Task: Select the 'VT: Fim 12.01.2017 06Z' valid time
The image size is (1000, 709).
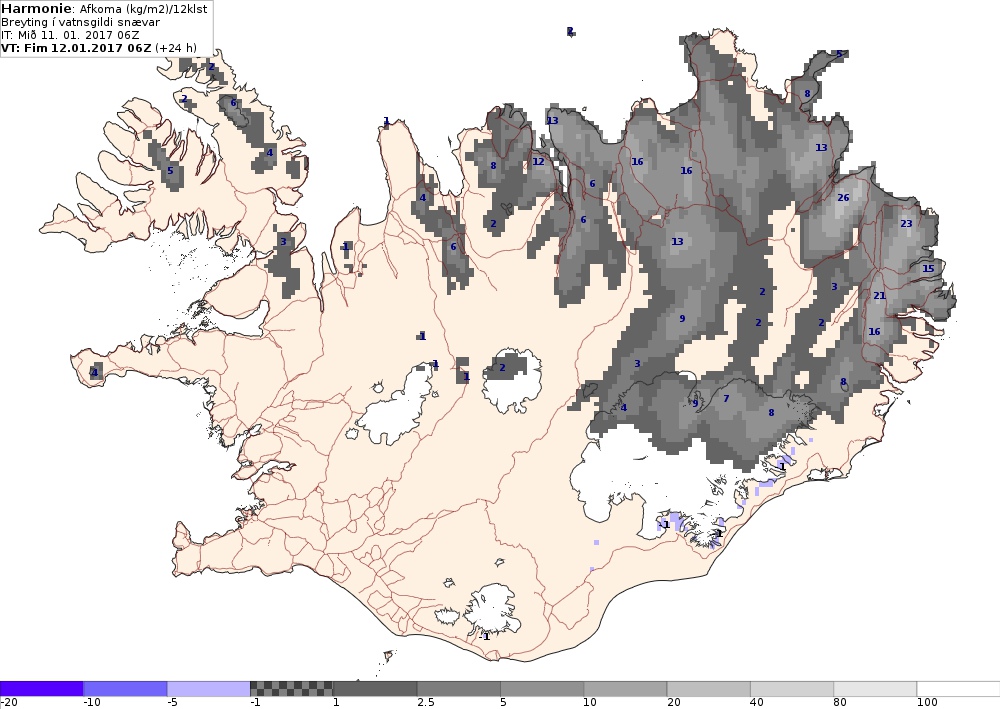Action: click(77, 48)
